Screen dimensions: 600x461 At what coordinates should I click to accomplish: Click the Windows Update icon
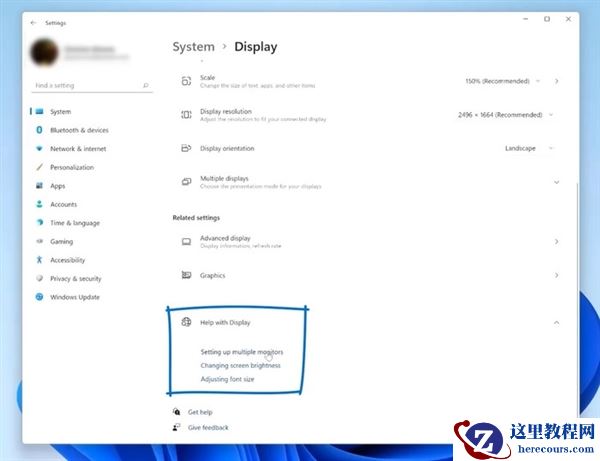coord(39,297)
